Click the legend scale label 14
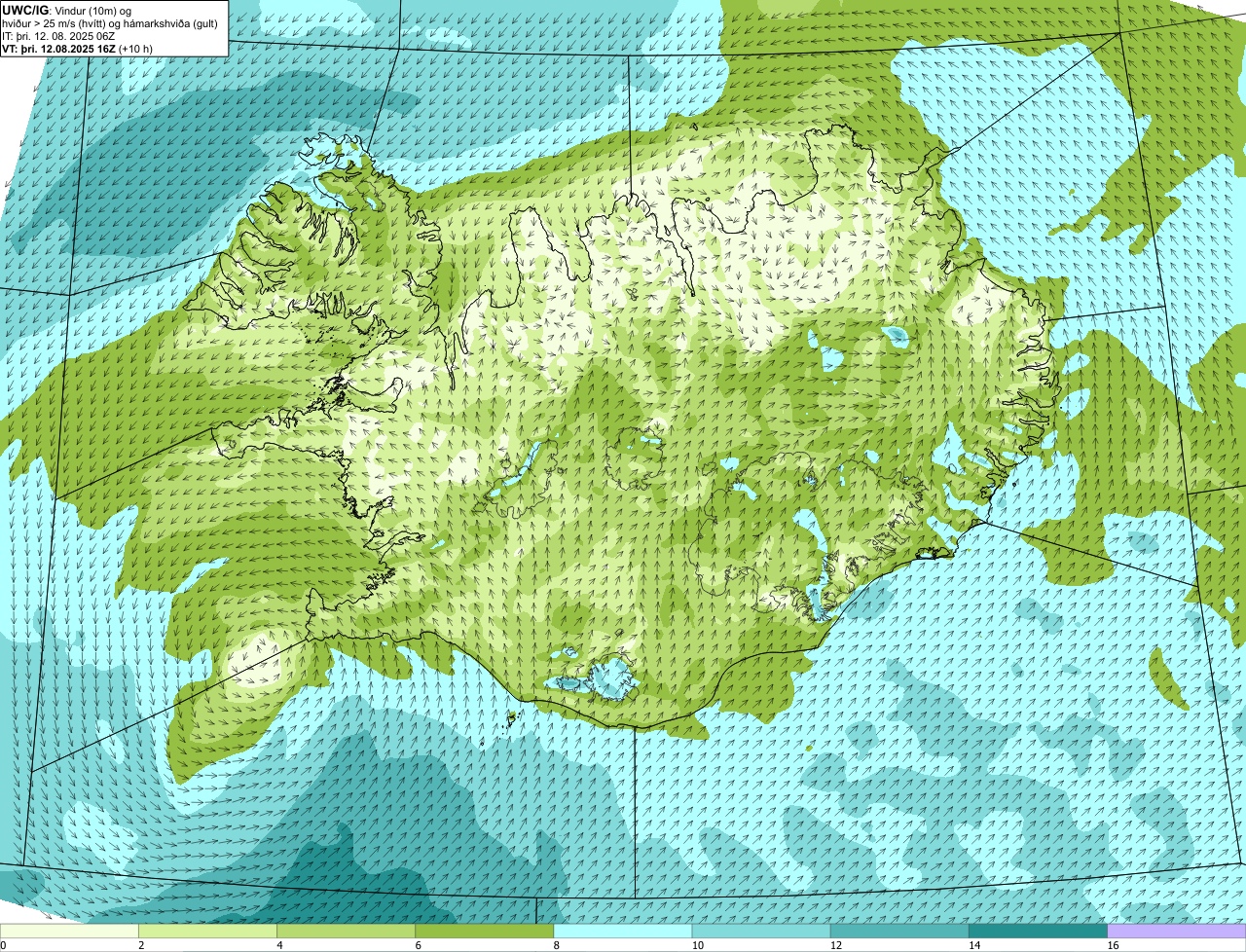The image size is (1246, 952). tap(974, 945)
